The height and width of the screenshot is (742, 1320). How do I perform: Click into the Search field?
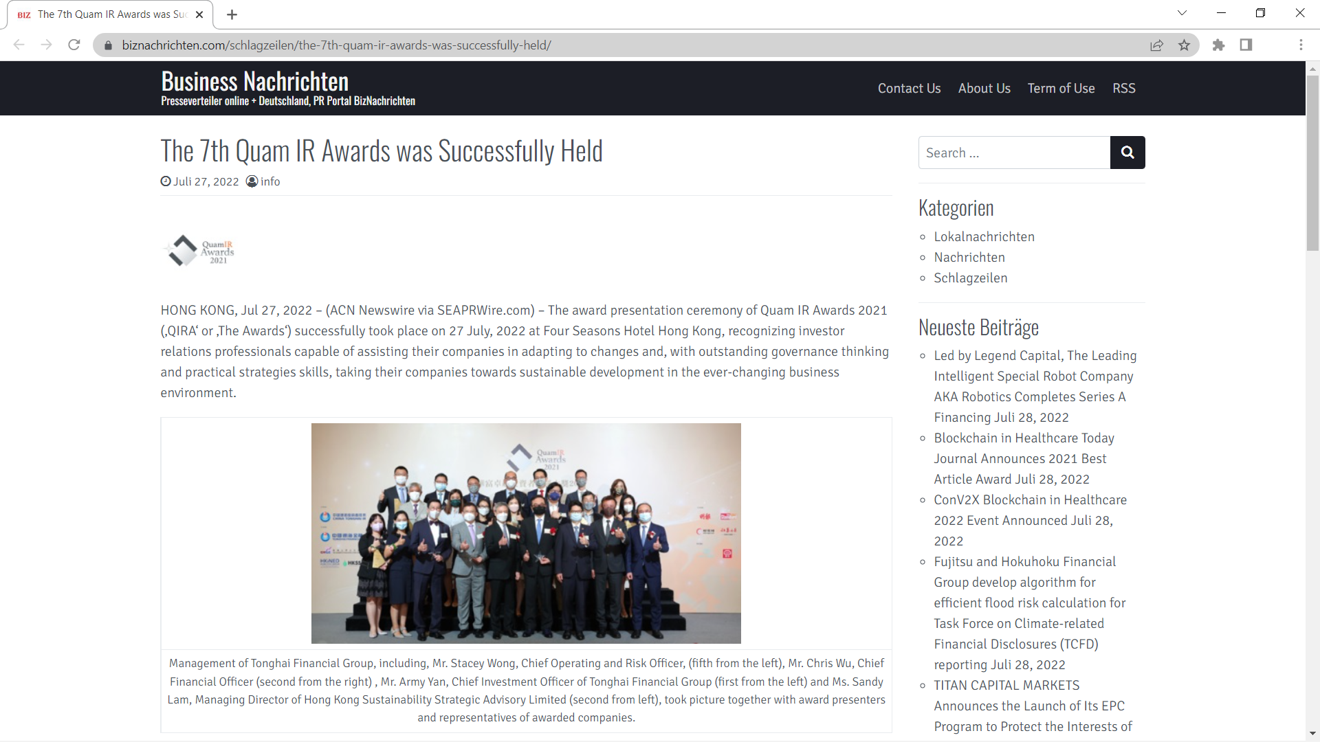coord(1014,153)
